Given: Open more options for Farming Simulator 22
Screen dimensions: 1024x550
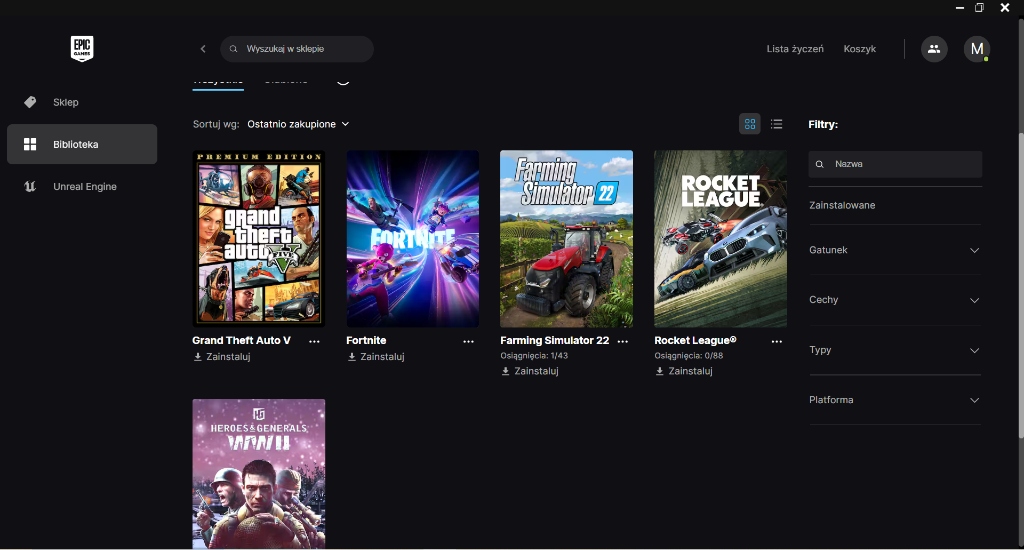Looking at the screenshot, I should coord(622,341).
